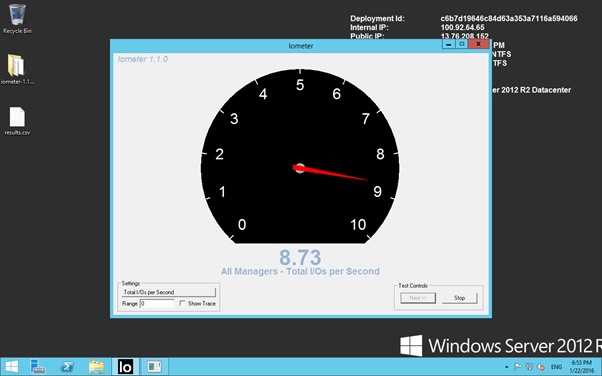Maximize the Iometer gauge window
Viewport: 602px width, 376px height.
(x=462, y=44)
